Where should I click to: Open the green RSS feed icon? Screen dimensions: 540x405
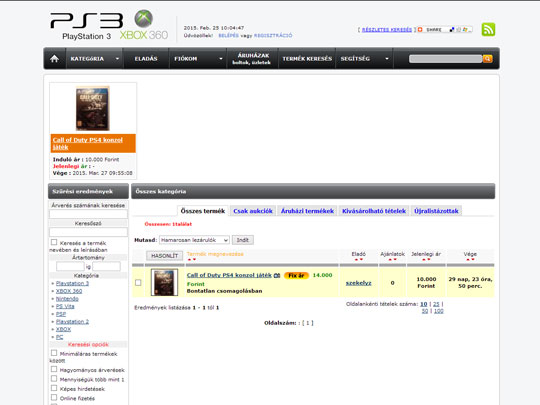(x=488, y=30)
